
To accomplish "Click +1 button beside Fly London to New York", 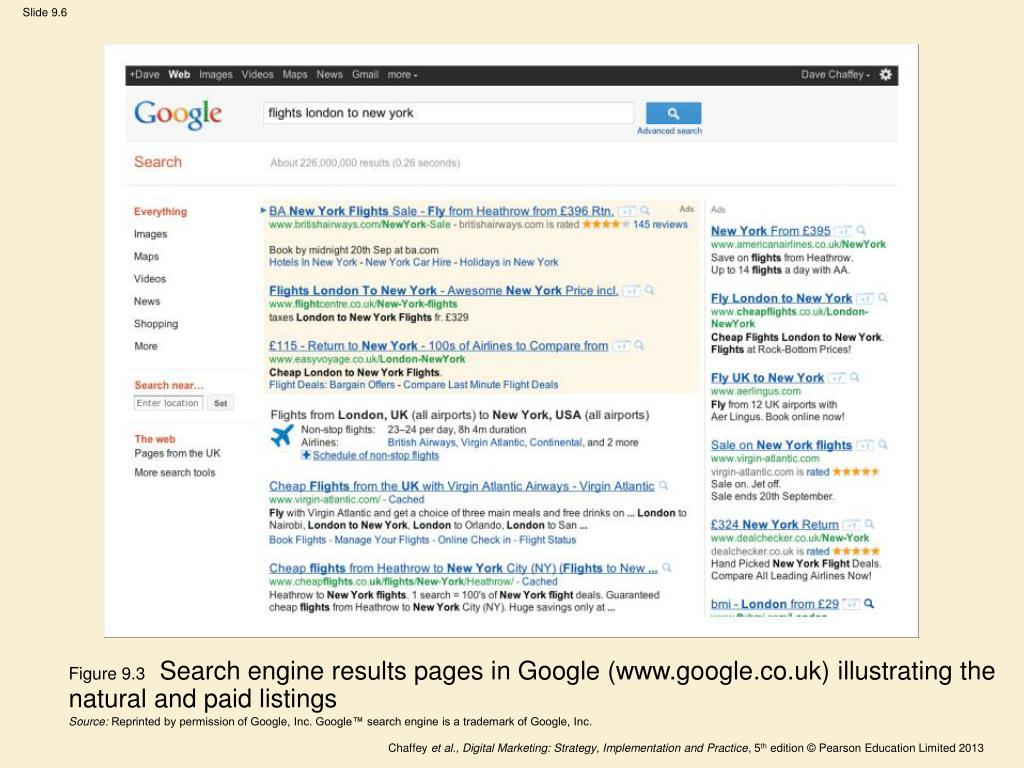I will pyautogui.click(x=865, y=298).
